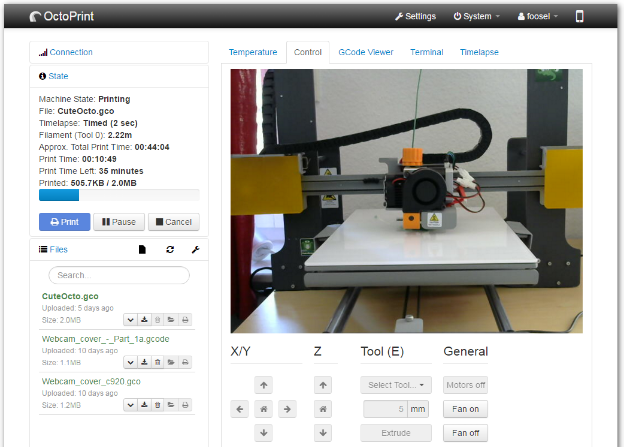Delete Webcam_cover_c920.gco
The image size is (624, 447).
click(158, 405)
